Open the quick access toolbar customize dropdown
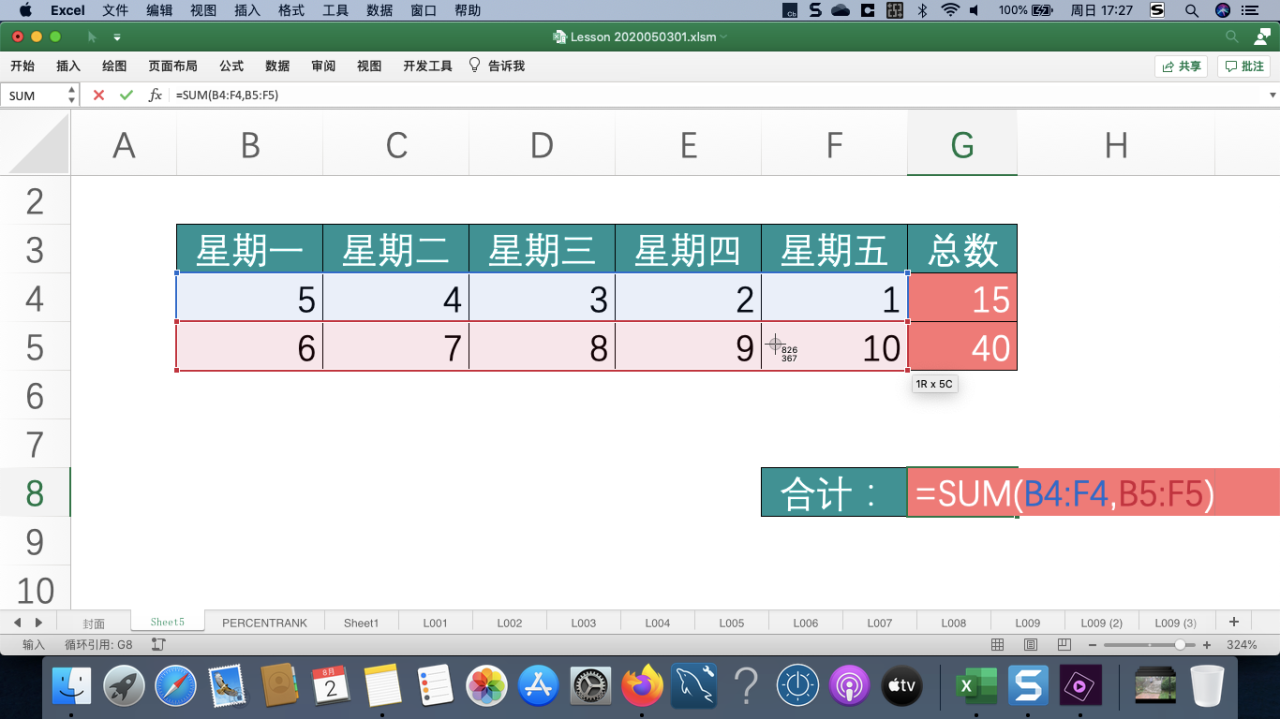Screen dimensions: 1280x719 coord(117,37)
